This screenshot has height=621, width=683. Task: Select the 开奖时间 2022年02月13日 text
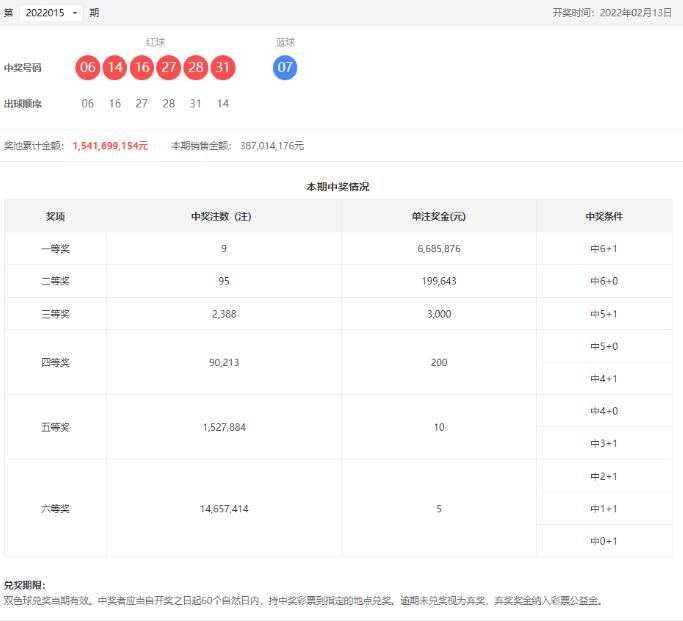coord(612,13)
